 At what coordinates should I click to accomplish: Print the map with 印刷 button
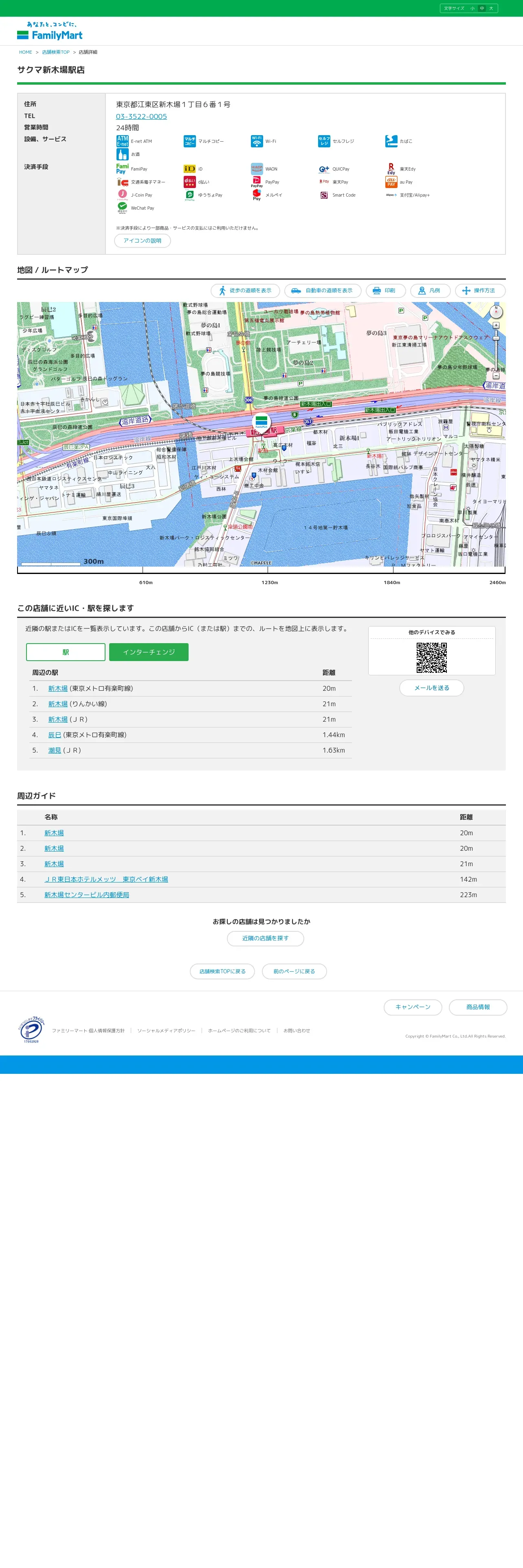[x=386, y=291]
